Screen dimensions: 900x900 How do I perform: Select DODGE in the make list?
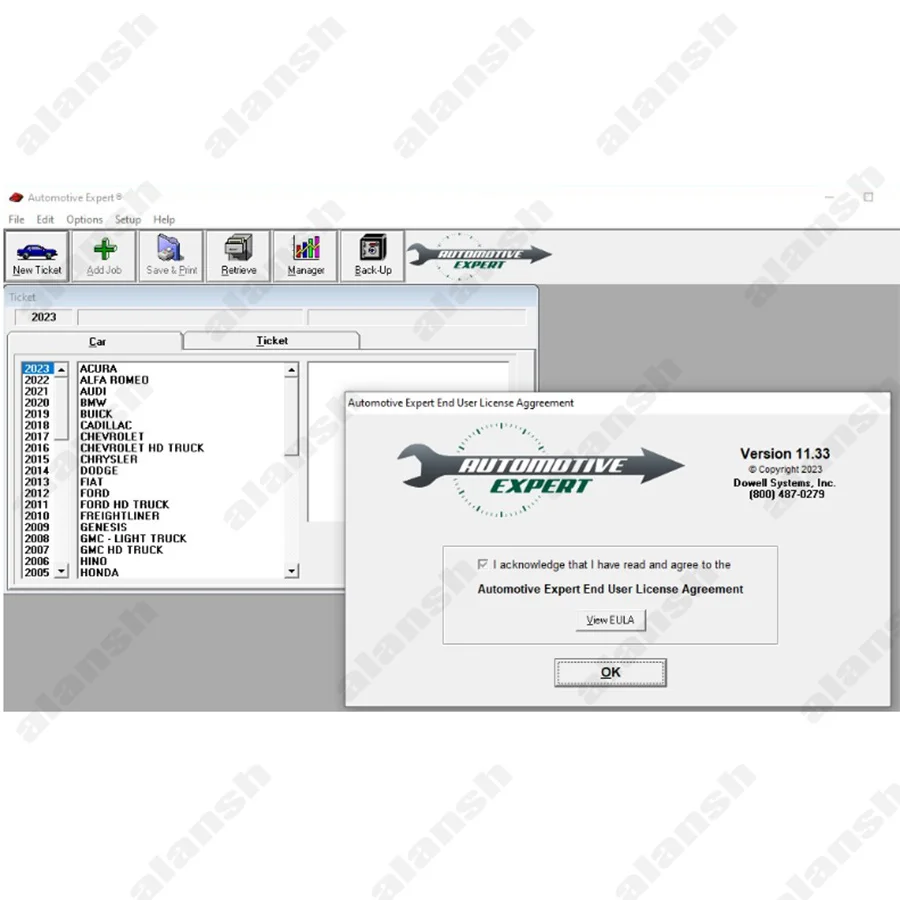(99, 471)
